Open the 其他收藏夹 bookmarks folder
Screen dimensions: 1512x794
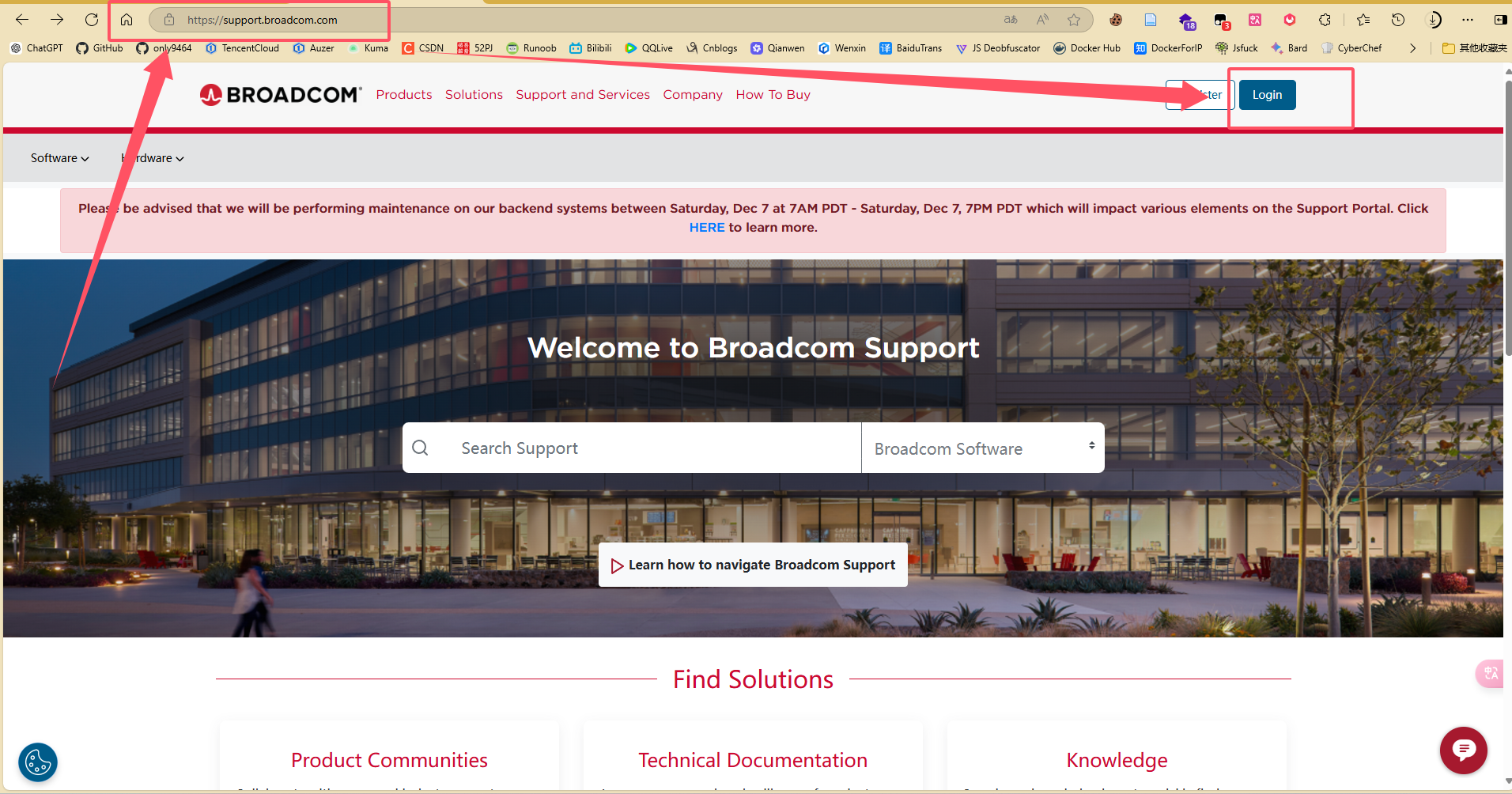click(1474, 48)
